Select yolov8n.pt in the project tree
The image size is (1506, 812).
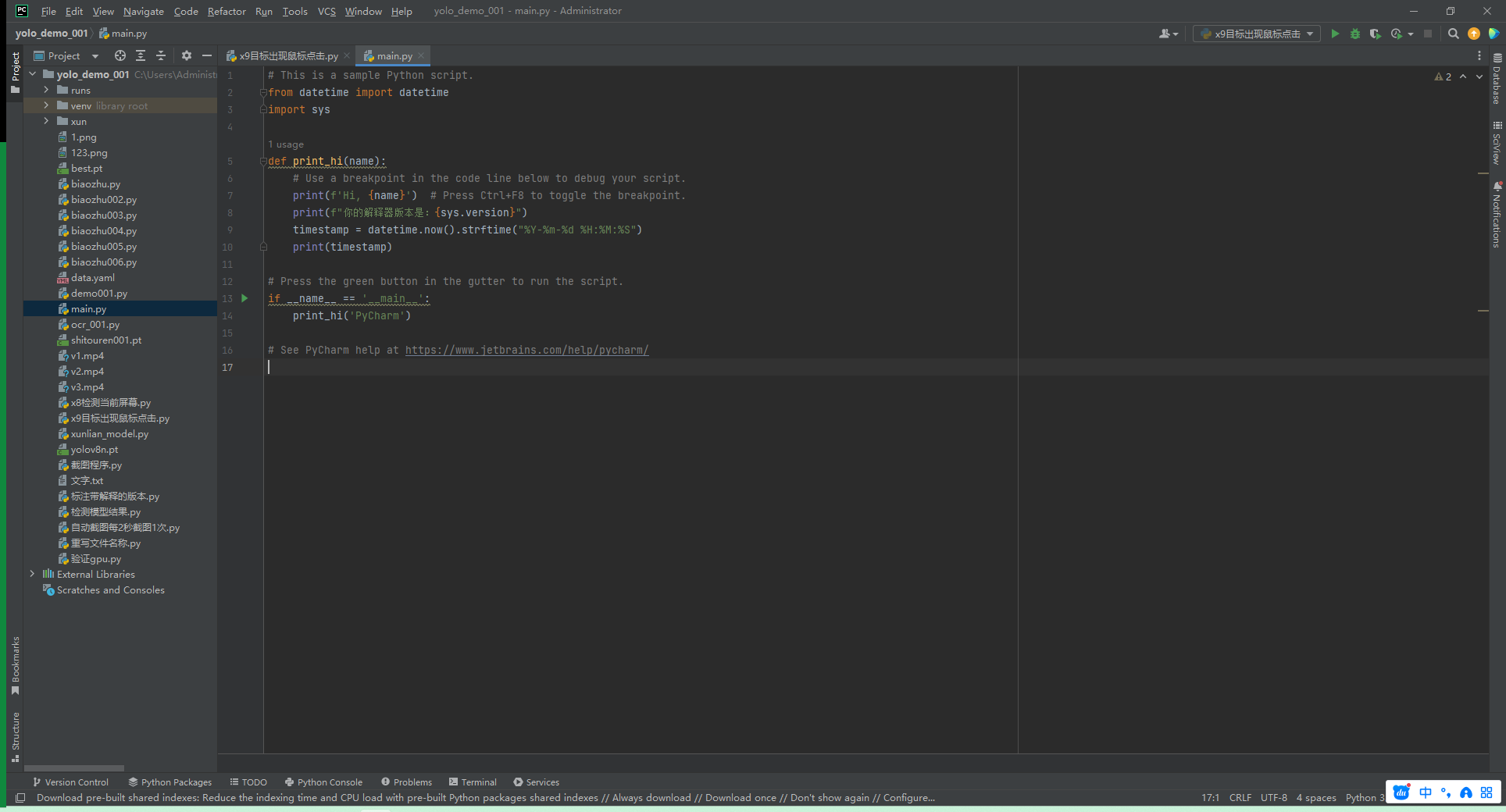click(95, 449)
